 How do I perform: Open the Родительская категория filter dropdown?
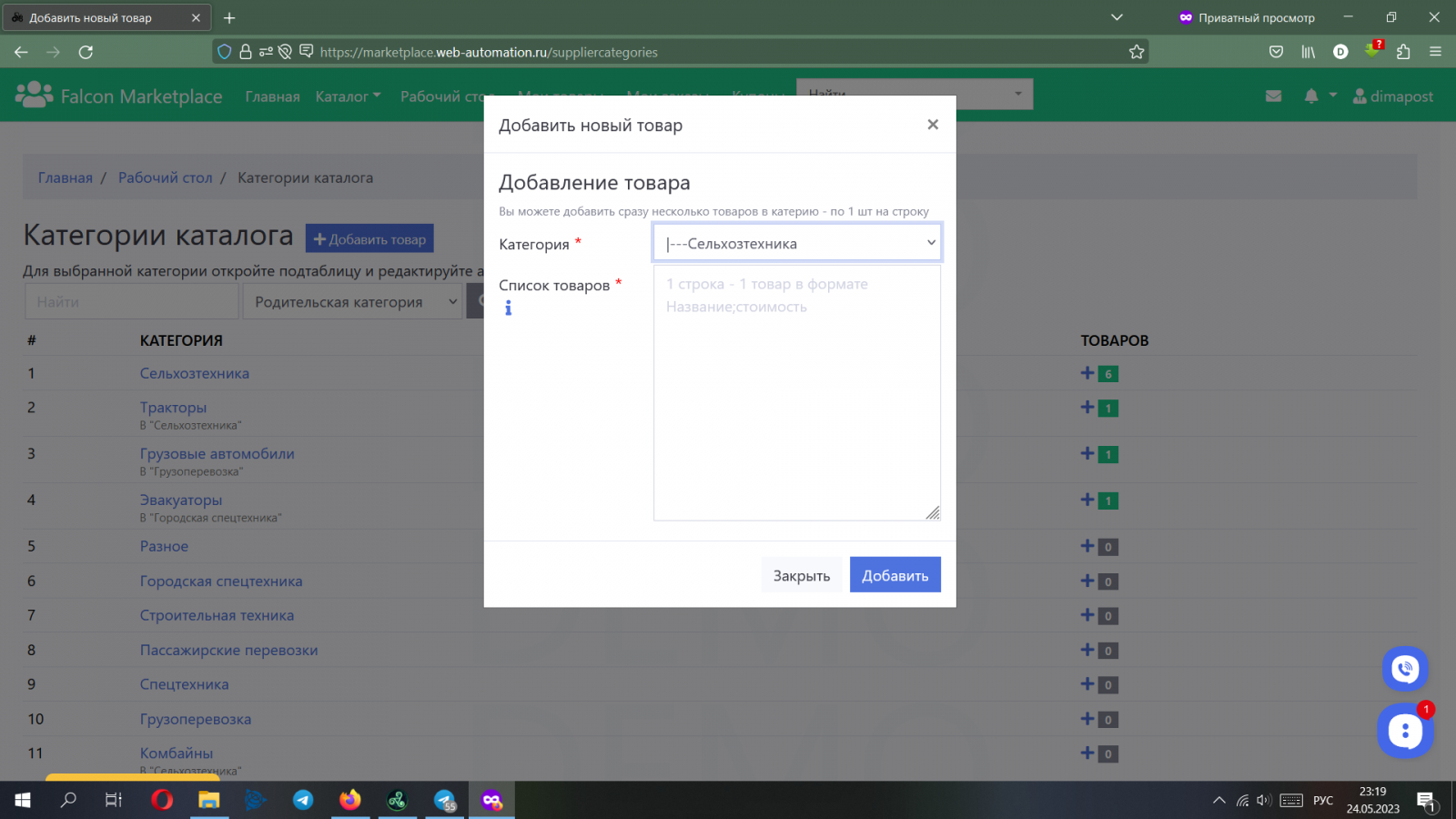coord(354,302)
